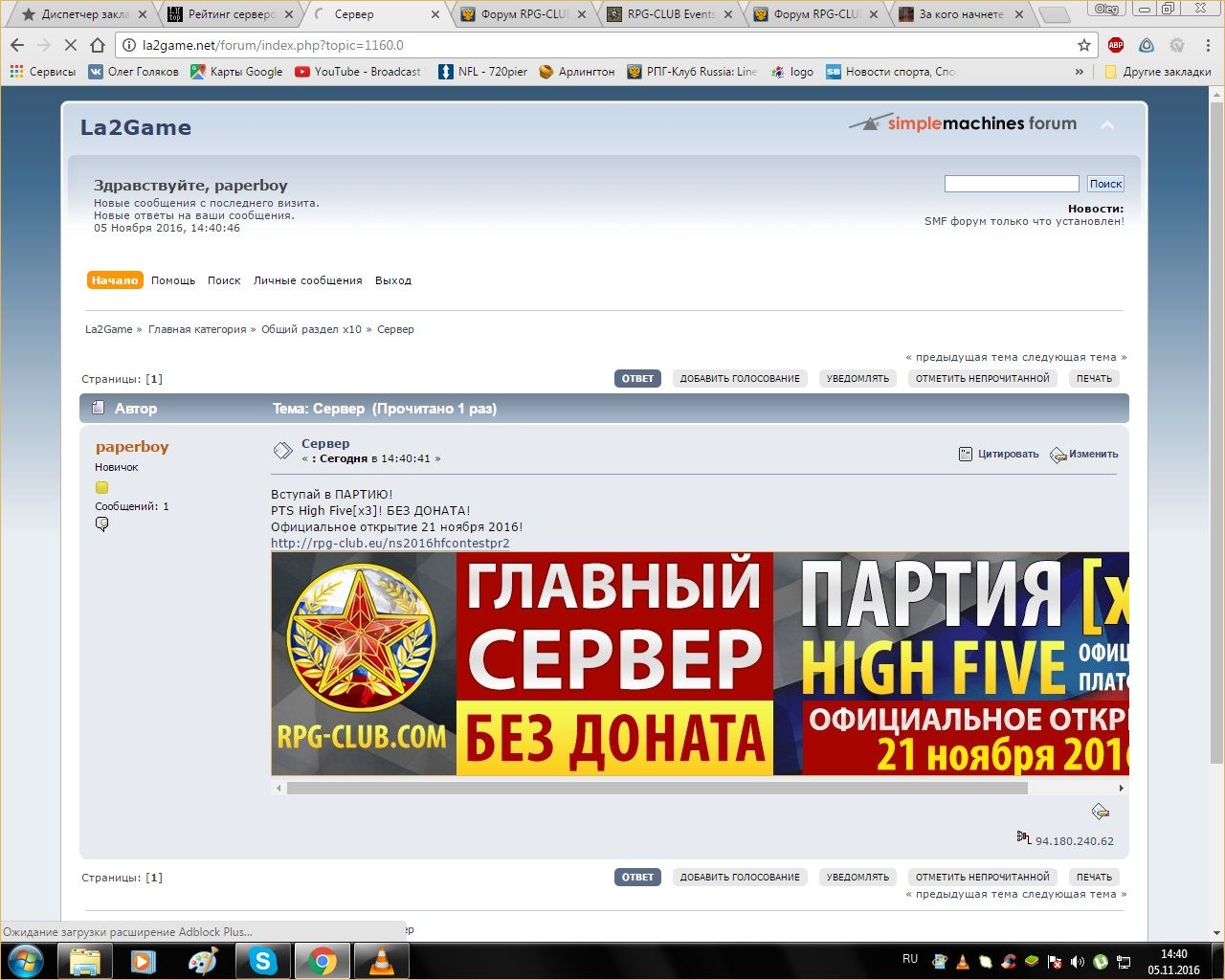Open the Карты Google bookmark
The image size is (1225, 980).
pyautogui.click(x=236, y=72)
